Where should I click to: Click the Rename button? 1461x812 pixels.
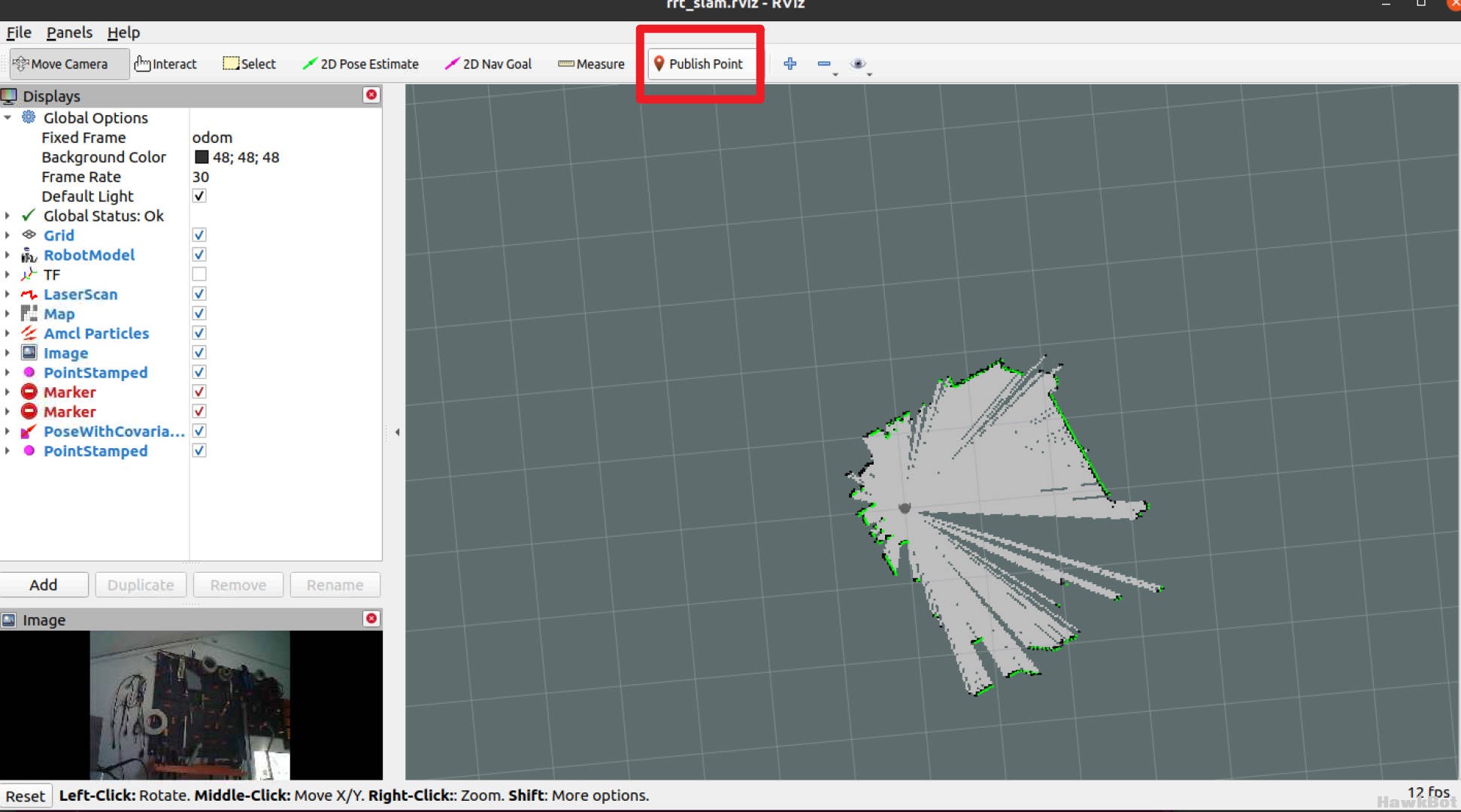pos(335,585)
